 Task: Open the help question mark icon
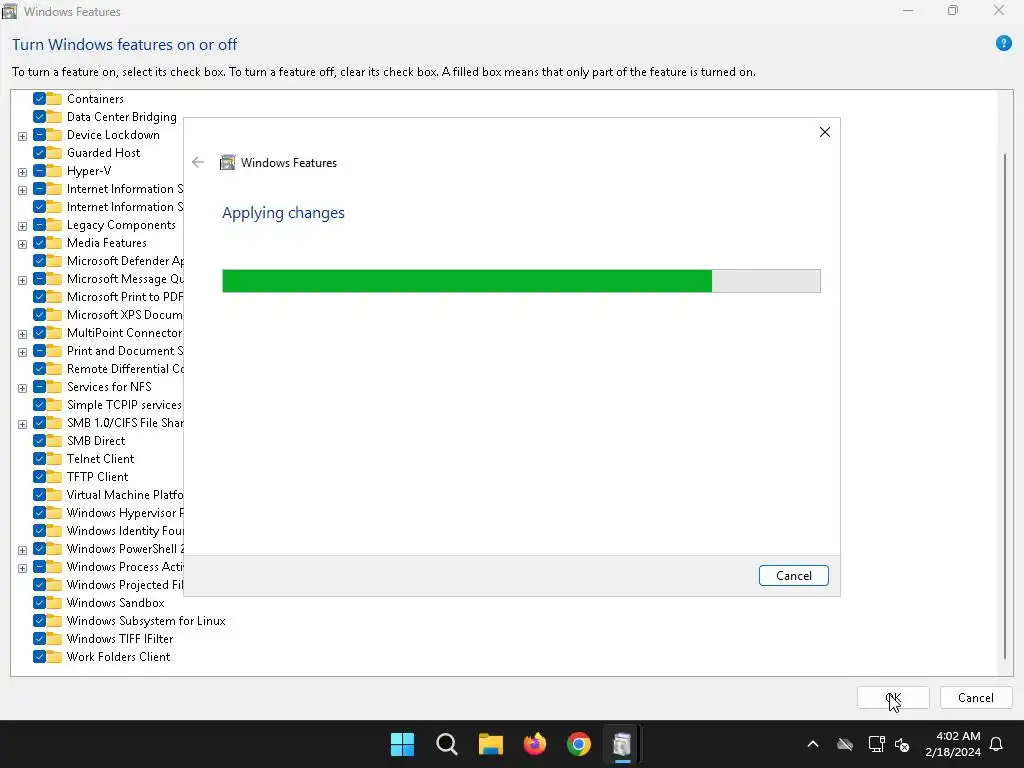[x=1003, y=44]
